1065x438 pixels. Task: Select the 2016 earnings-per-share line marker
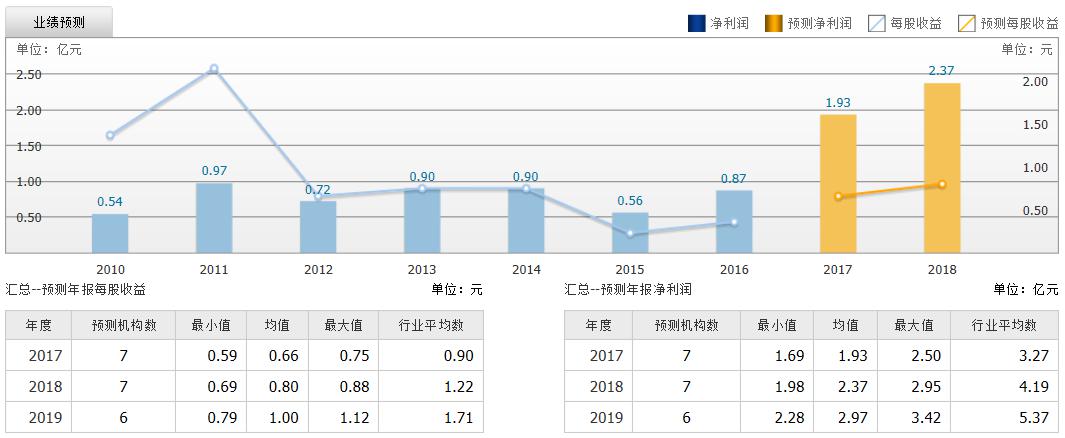coord(734,222)
